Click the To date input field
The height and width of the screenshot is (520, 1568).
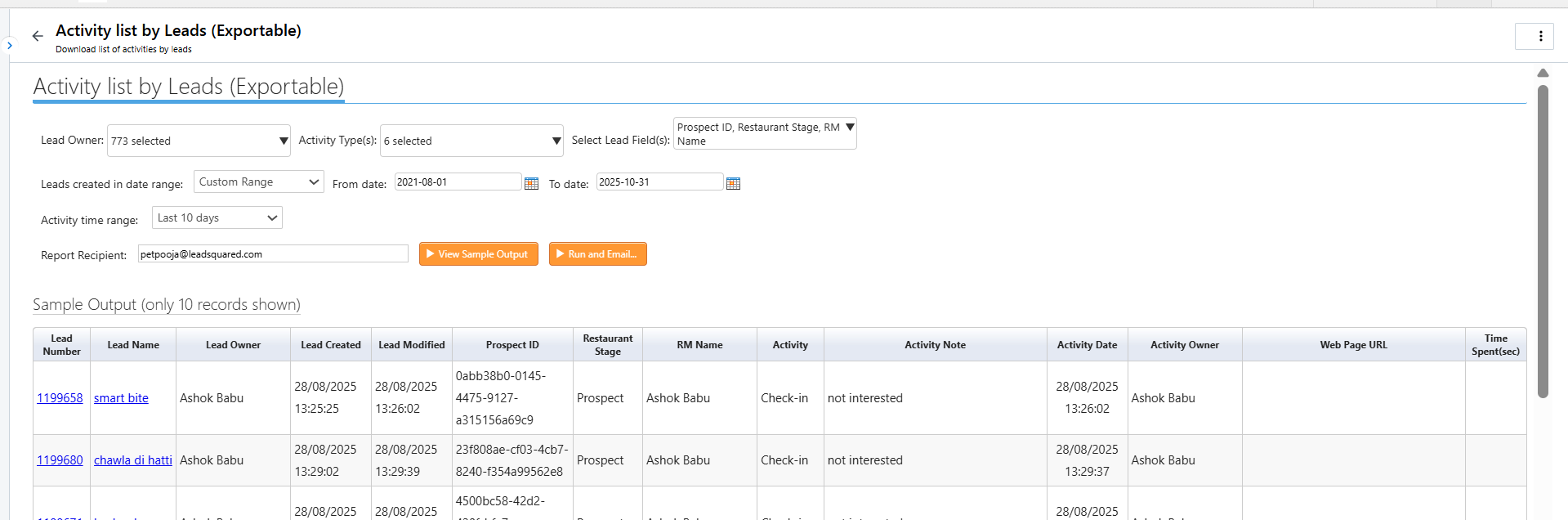659,182
